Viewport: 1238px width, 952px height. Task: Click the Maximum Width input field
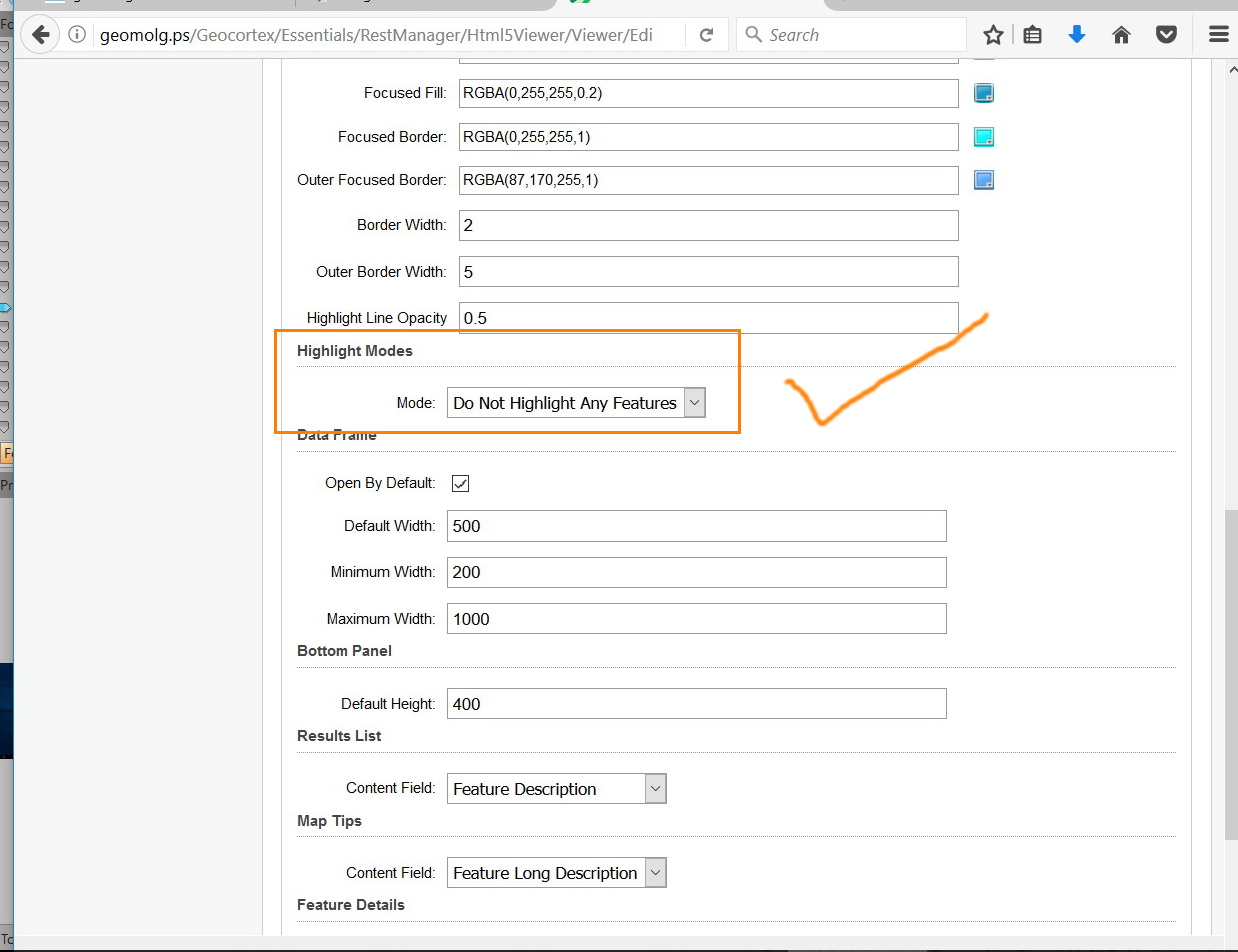point(696,618)
